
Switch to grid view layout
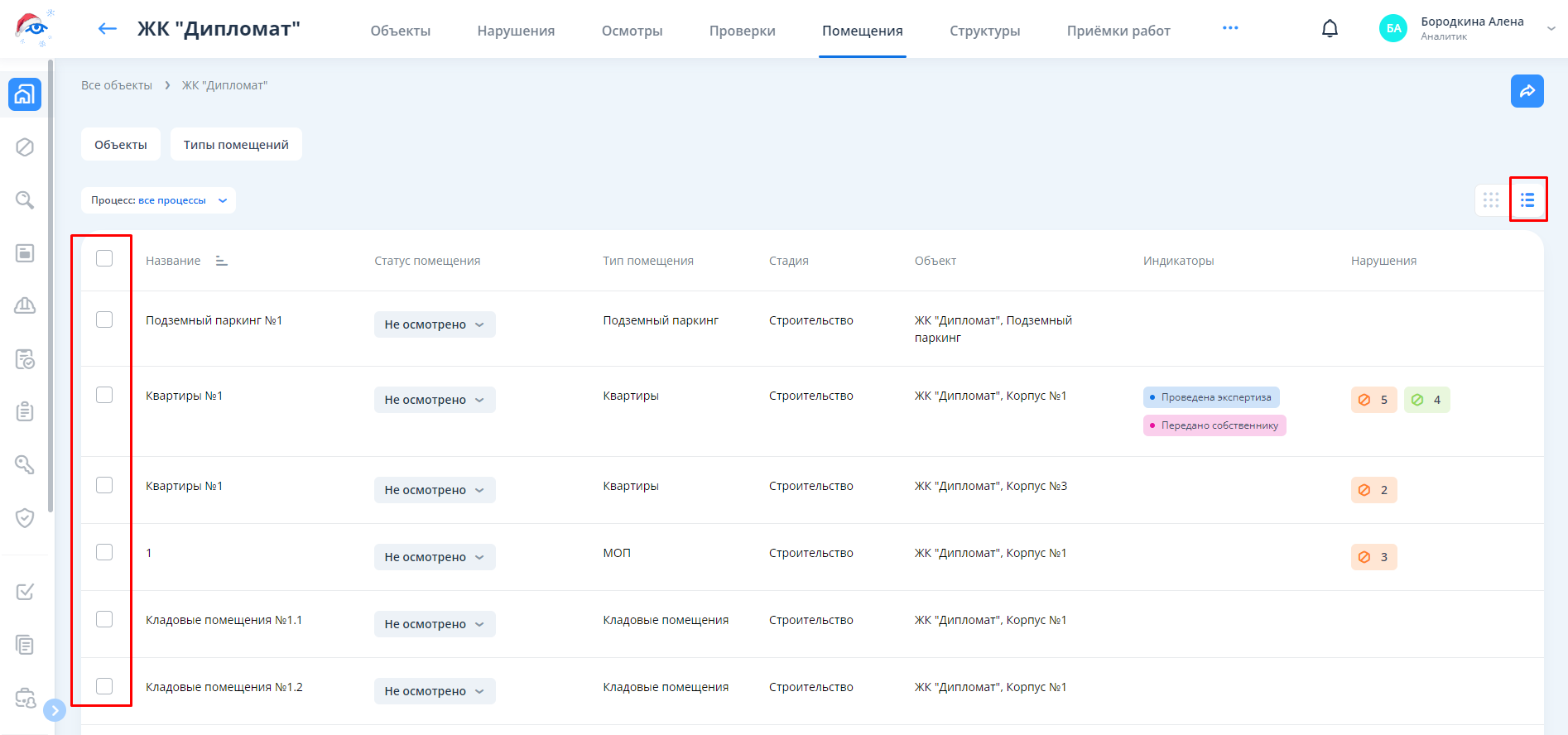click(1491, 200)
